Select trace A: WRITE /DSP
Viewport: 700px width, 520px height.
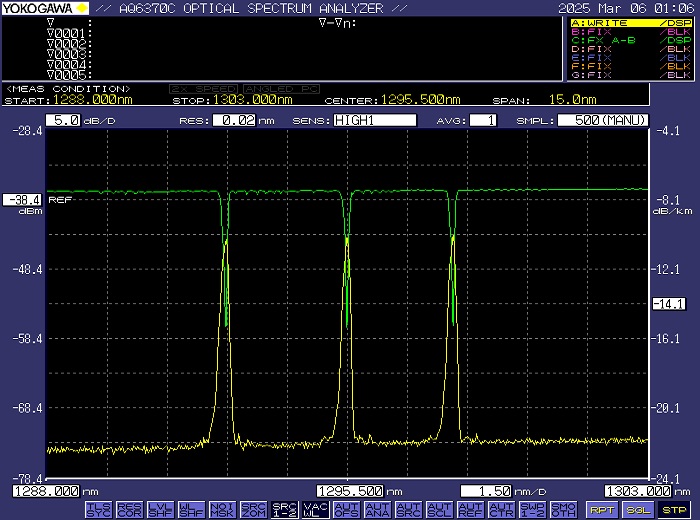631,23
